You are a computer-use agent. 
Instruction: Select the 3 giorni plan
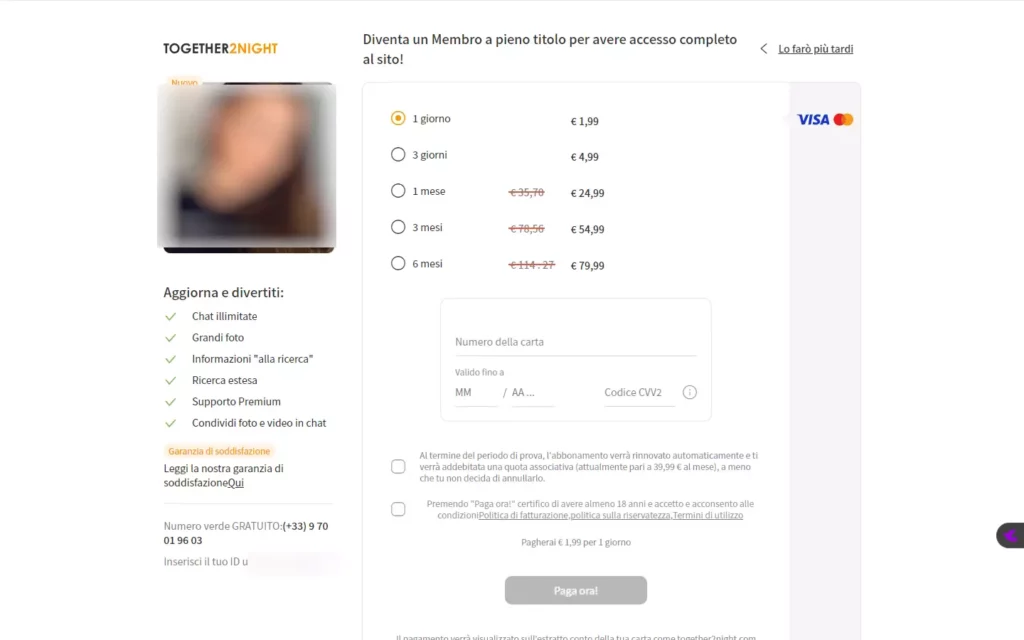pos(398,155)
